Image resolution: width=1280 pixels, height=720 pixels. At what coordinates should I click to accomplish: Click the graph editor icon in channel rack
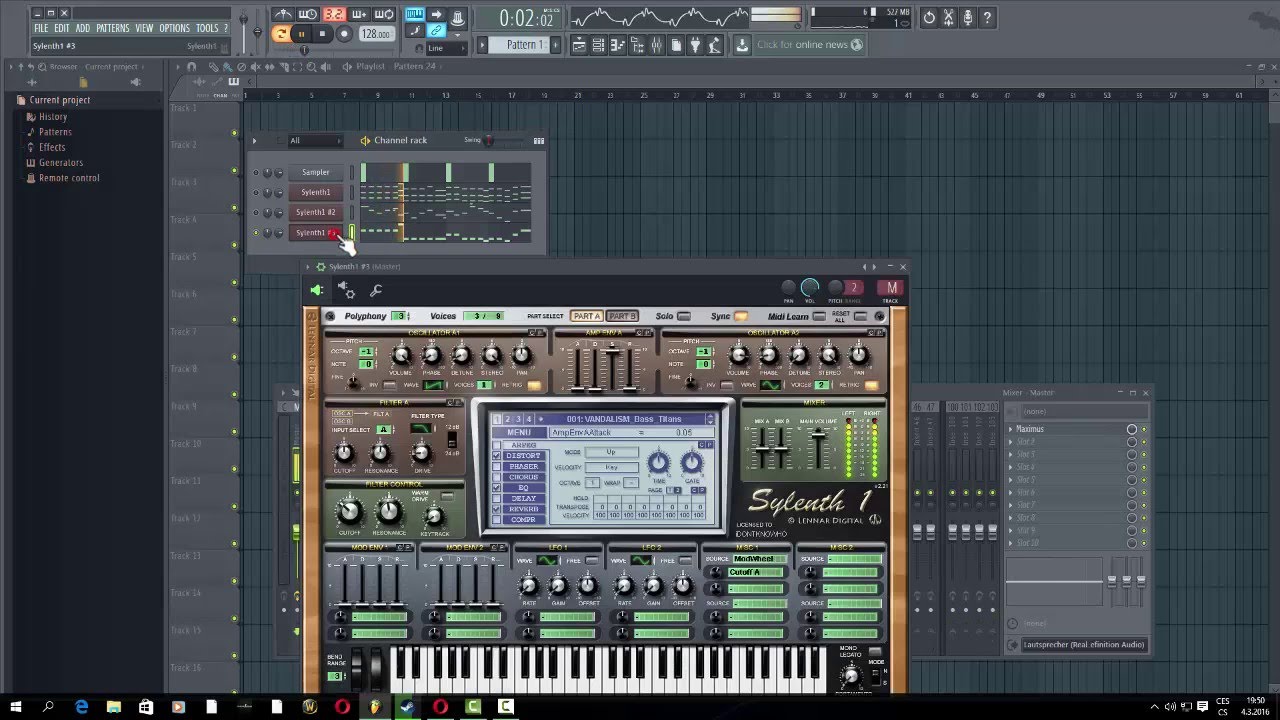click(539, 141)
